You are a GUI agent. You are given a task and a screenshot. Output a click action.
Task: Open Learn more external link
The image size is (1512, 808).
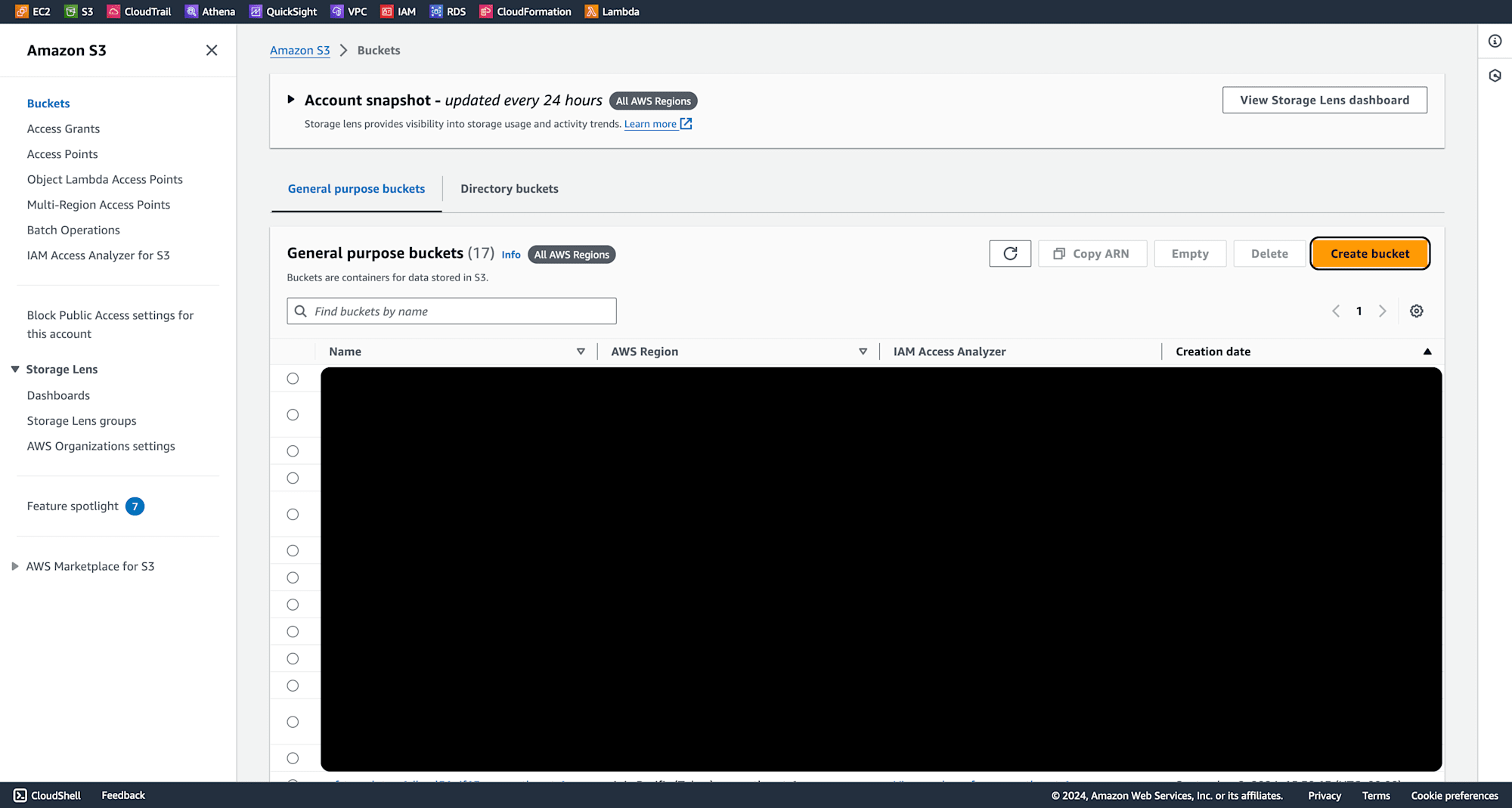658,124
